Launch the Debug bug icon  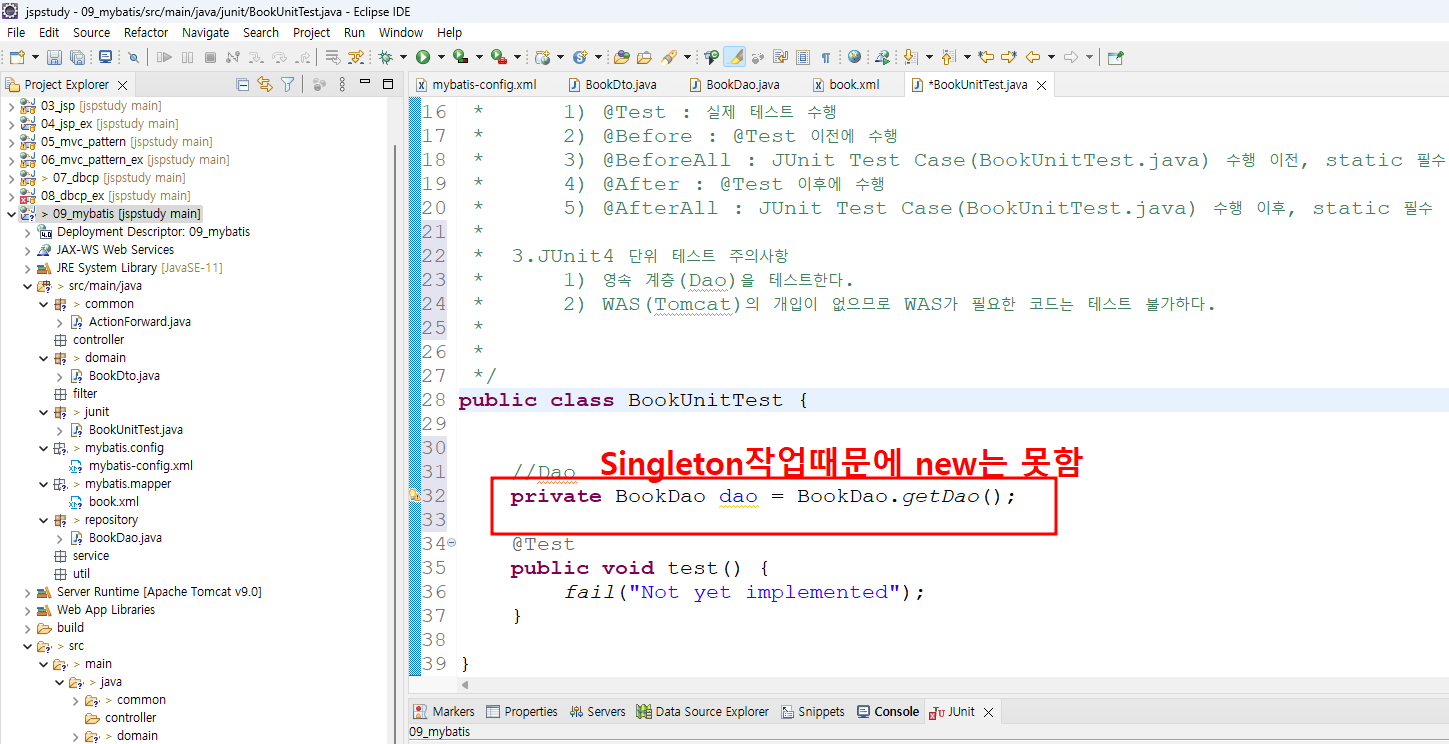click(x=386, y=58)
